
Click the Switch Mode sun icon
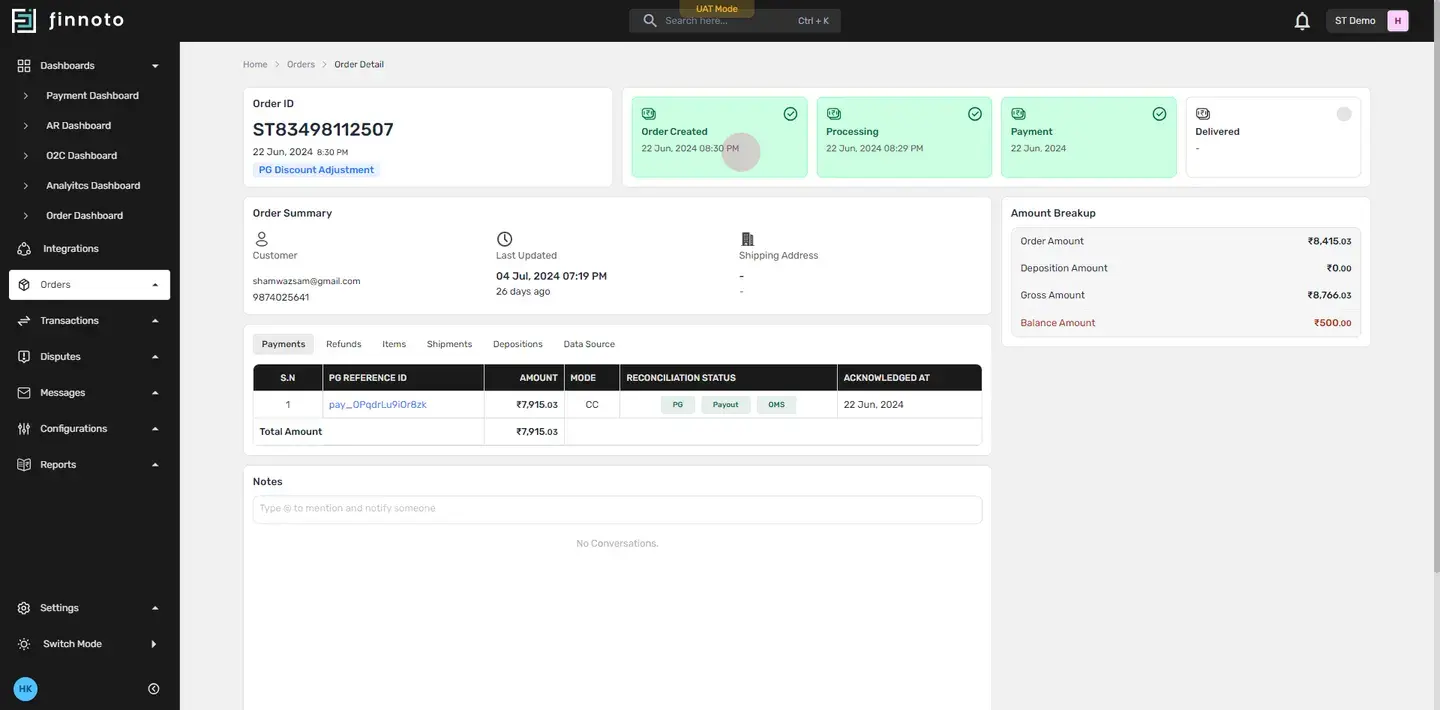[24, 644]
